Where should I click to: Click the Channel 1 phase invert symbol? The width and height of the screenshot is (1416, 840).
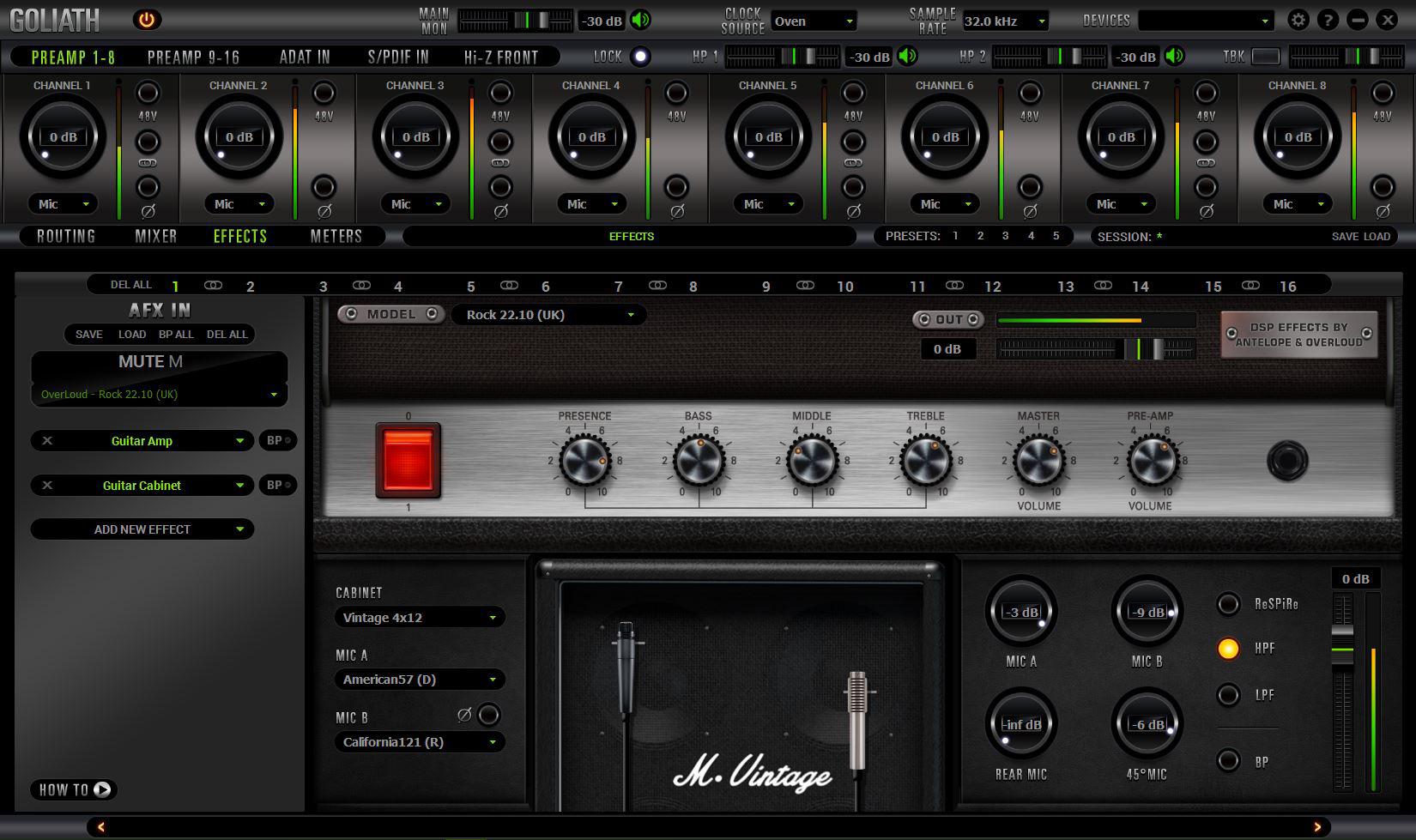click(x=148, y=211)
